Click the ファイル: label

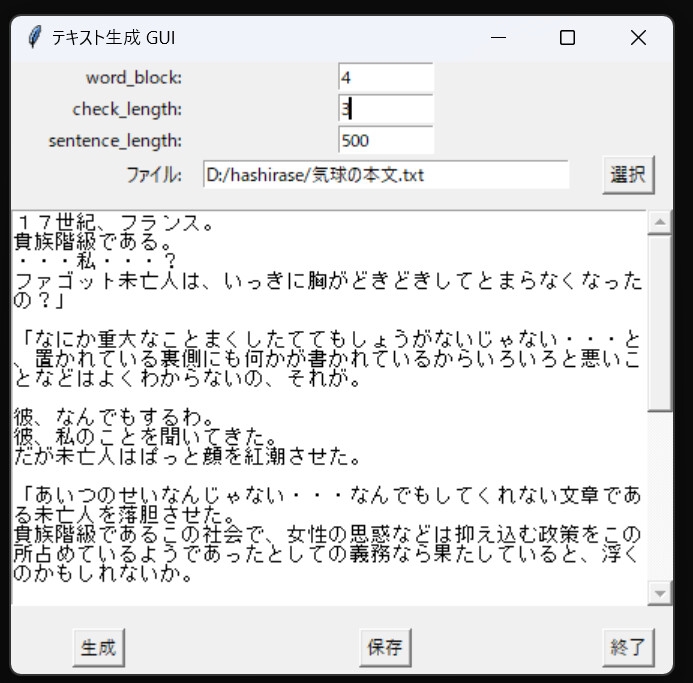point(154,175)
